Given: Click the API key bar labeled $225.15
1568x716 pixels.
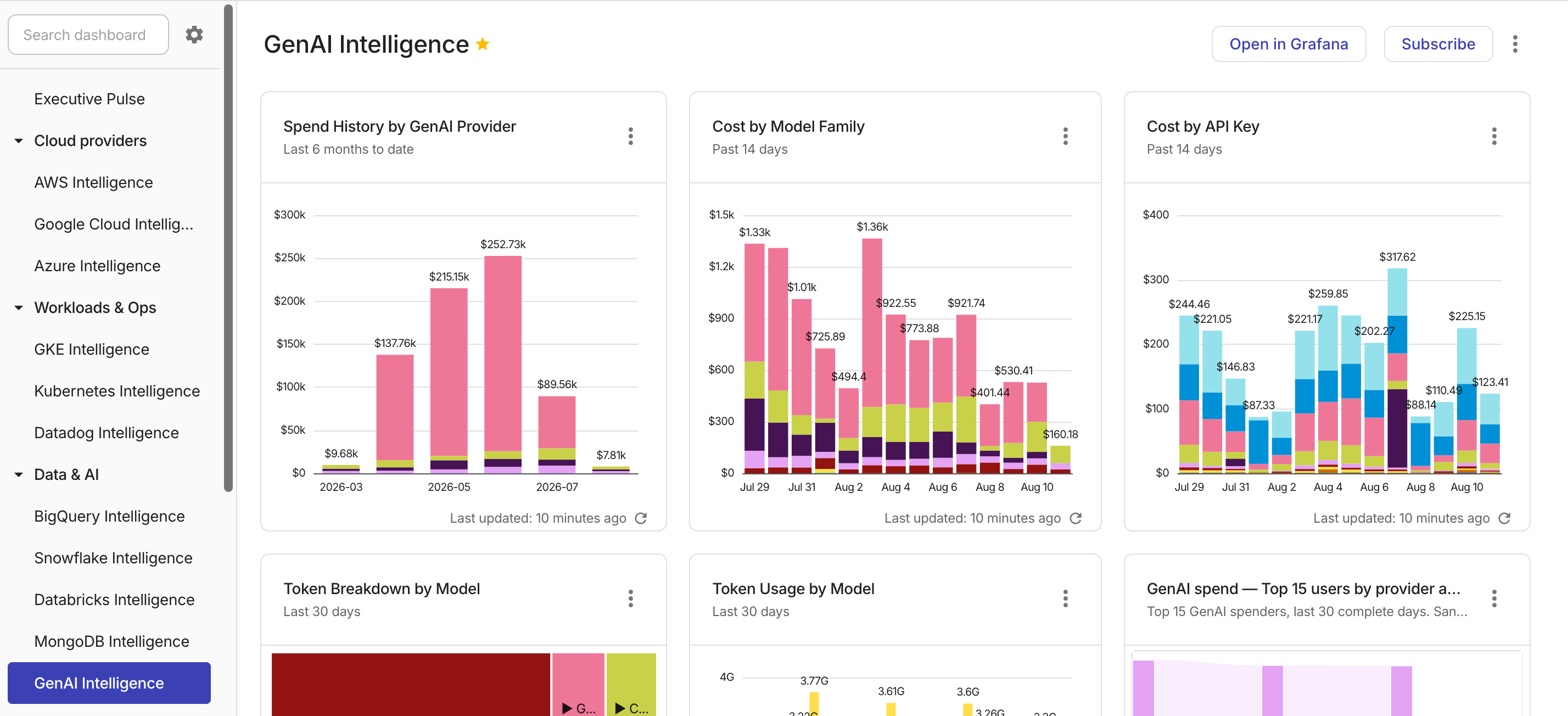Looking at the screenshot, I should 1466,401.
